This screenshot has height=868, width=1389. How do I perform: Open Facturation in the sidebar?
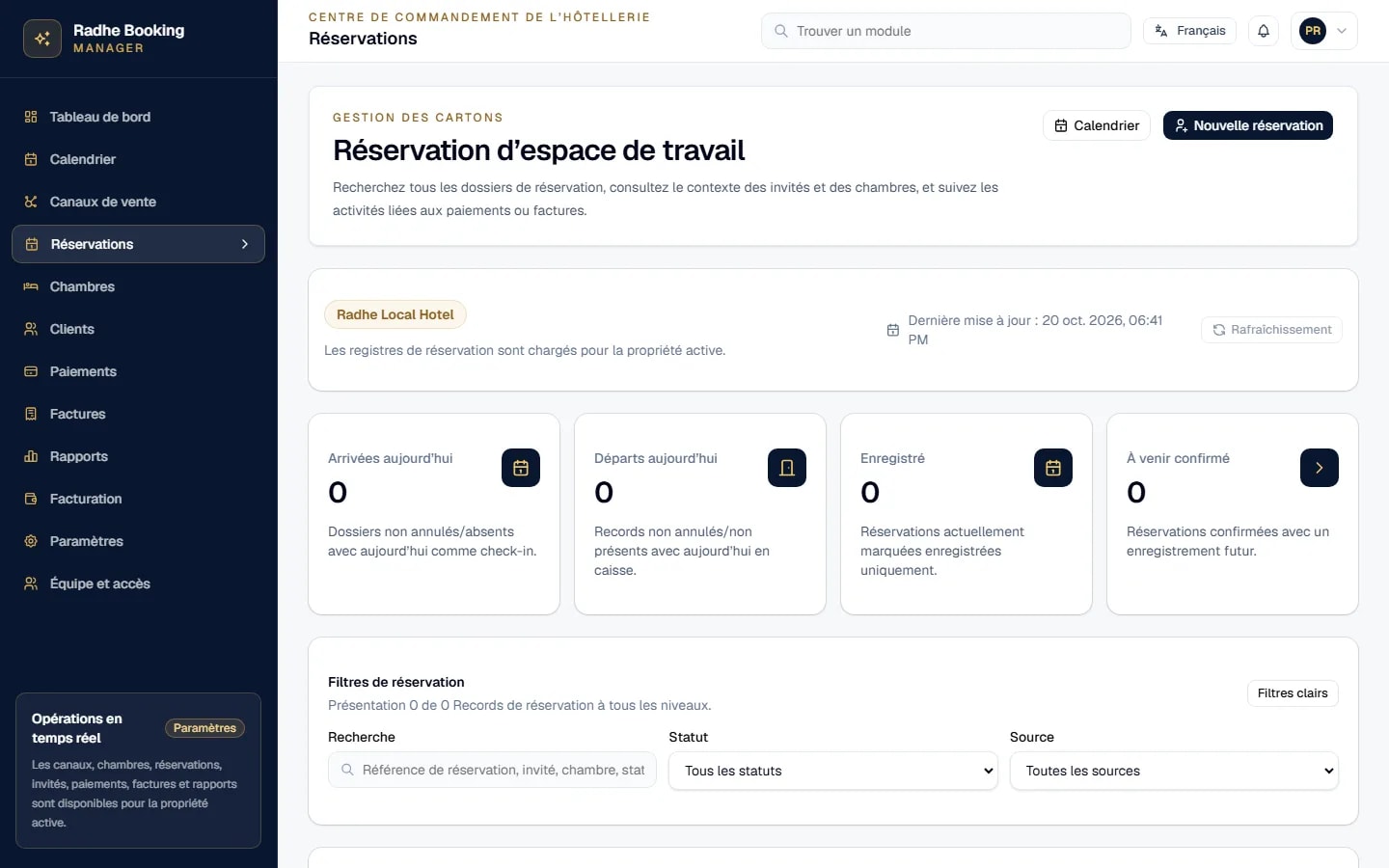[x=138, y=499]
